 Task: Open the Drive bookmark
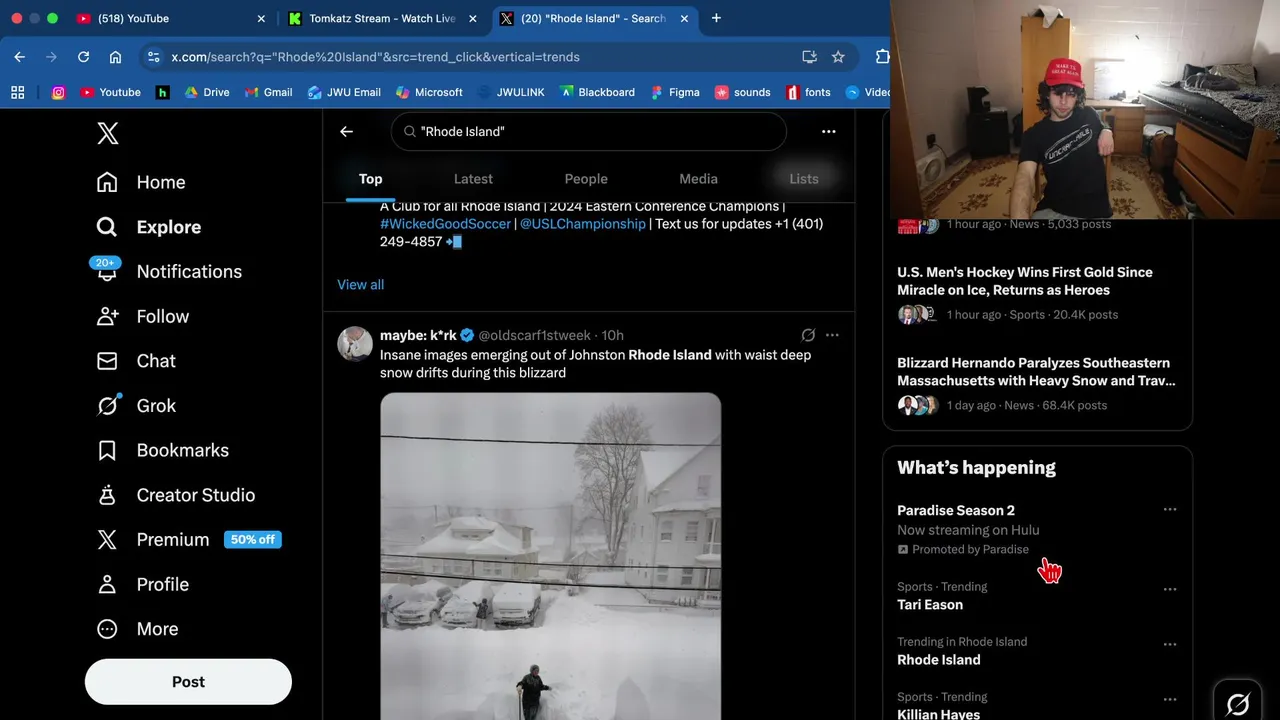(207, 92)
